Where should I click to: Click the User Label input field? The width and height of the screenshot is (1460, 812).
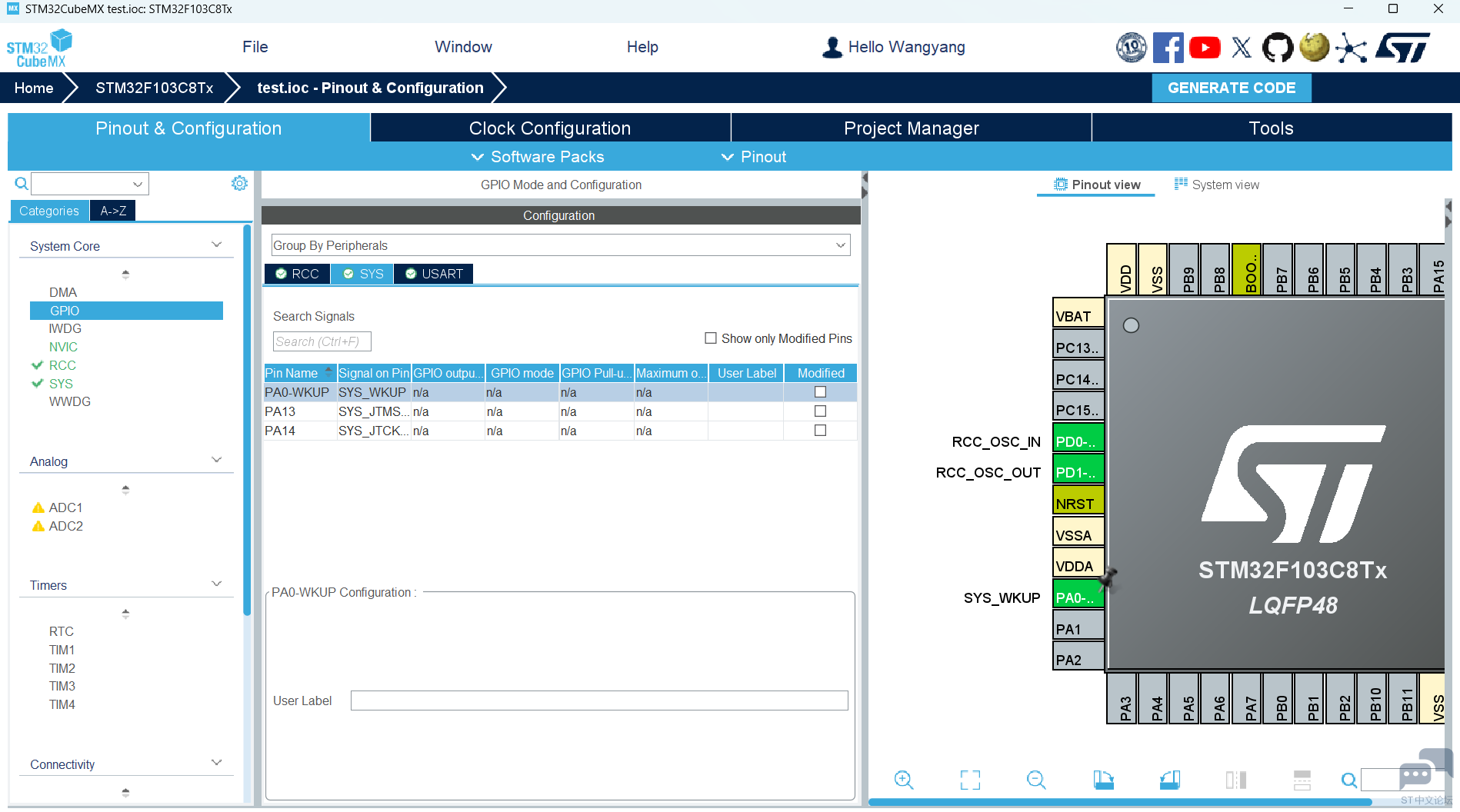(599, 701)
